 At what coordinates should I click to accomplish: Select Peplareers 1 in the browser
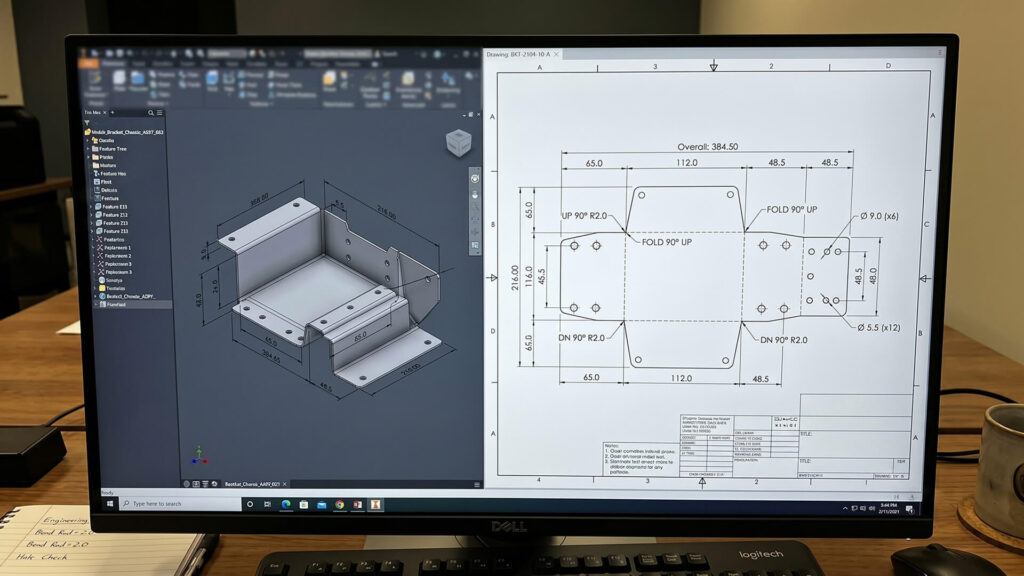click(x=113, y=248)
